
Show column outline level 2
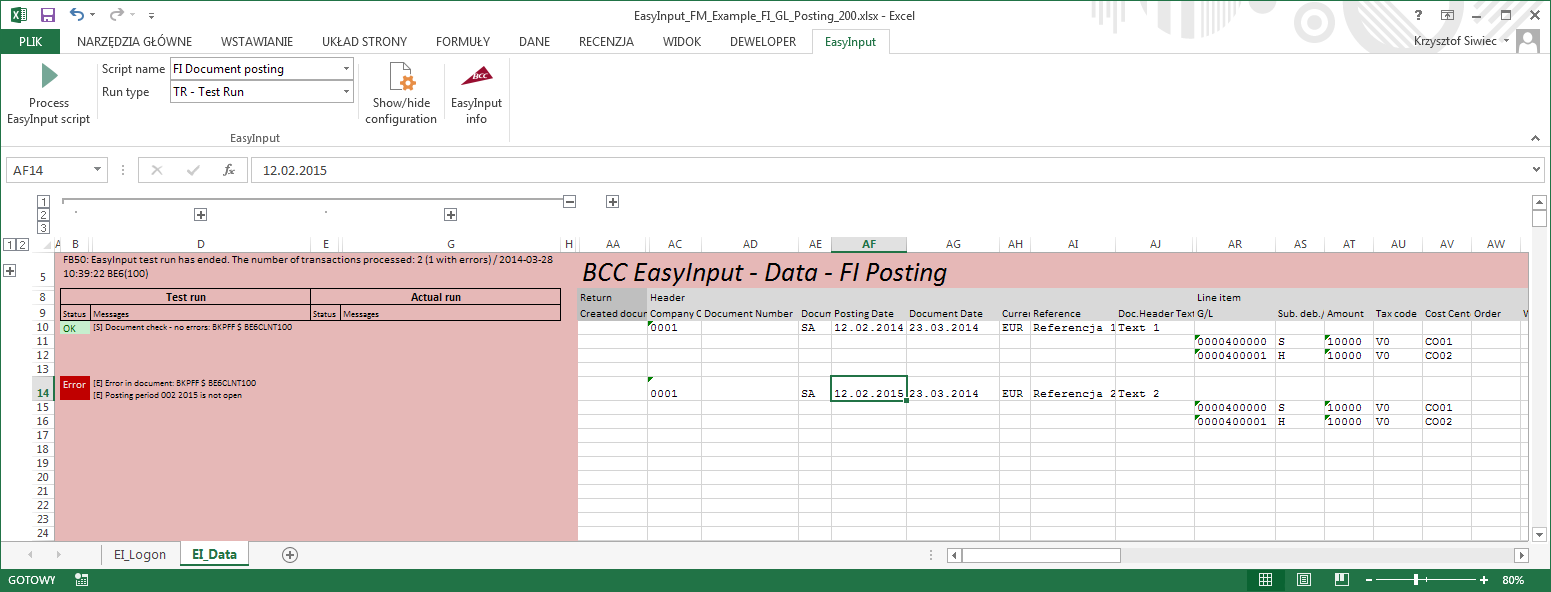43,214
